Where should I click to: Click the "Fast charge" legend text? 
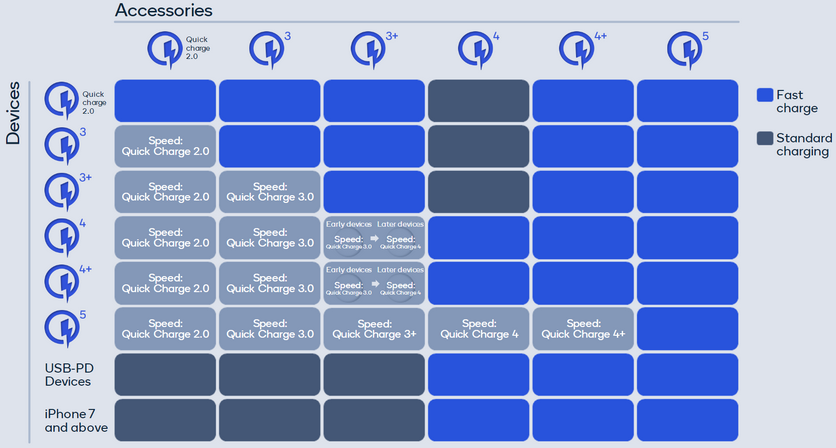coord(797,101)
